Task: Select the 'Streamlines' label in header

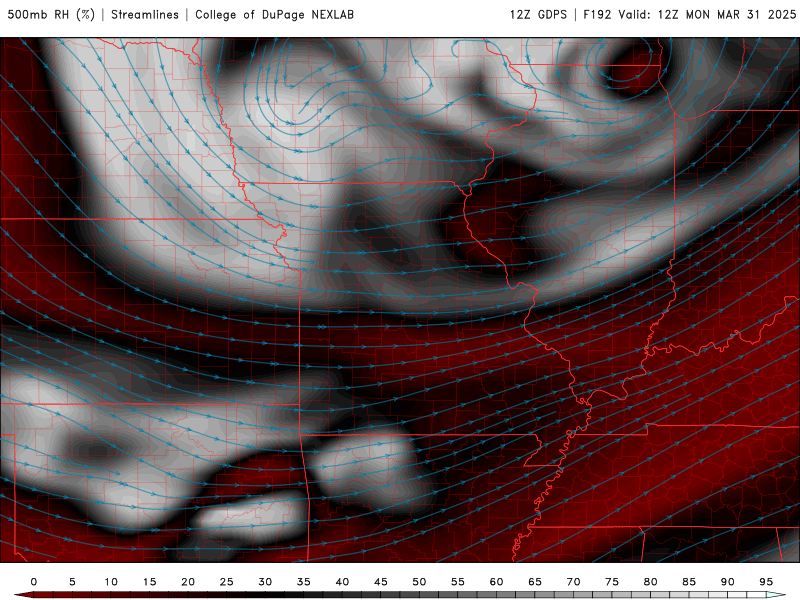Action: (145, 15)
